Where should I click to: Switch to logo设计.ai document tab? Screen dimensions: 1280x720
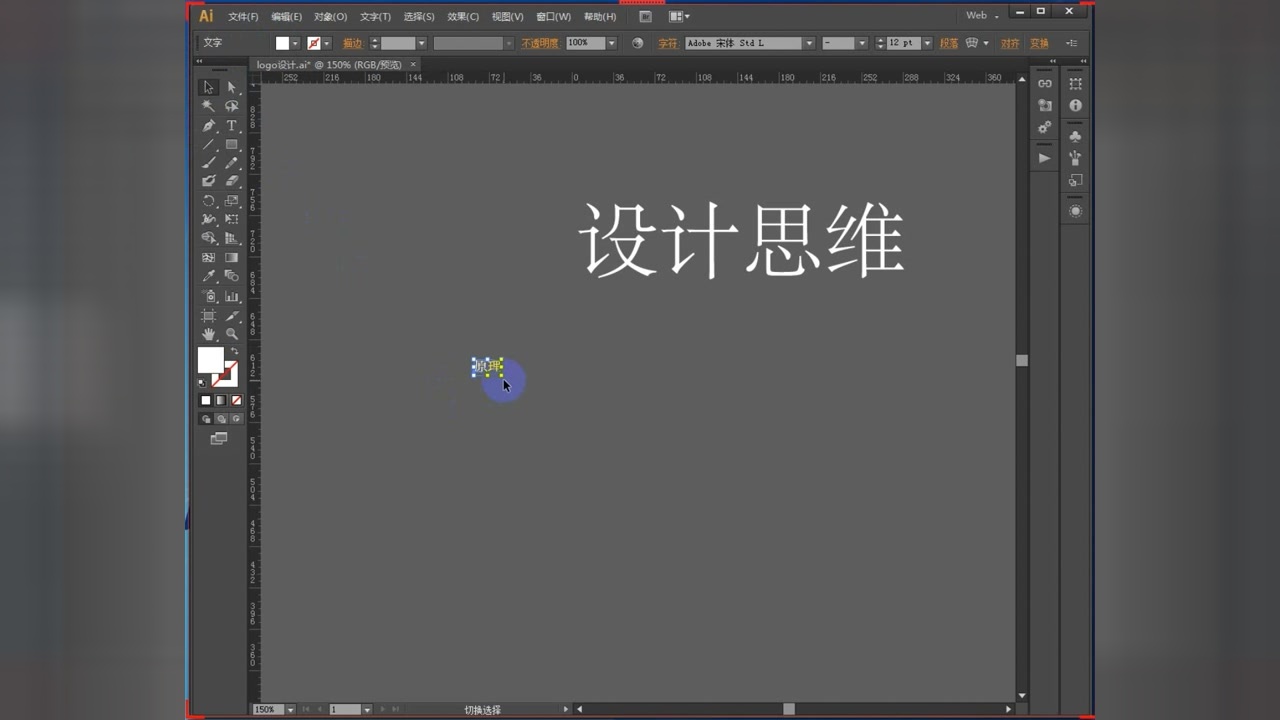[328, 65]
